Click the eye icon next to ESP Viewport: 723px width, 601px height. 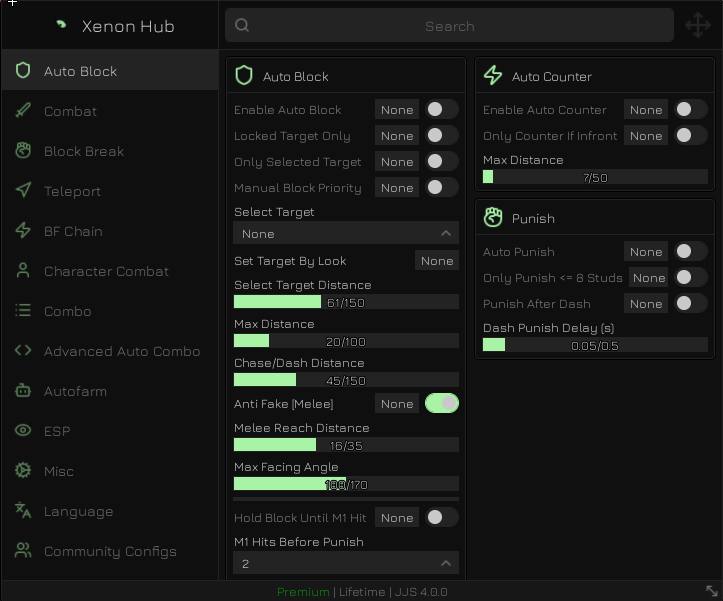[23, 430]
